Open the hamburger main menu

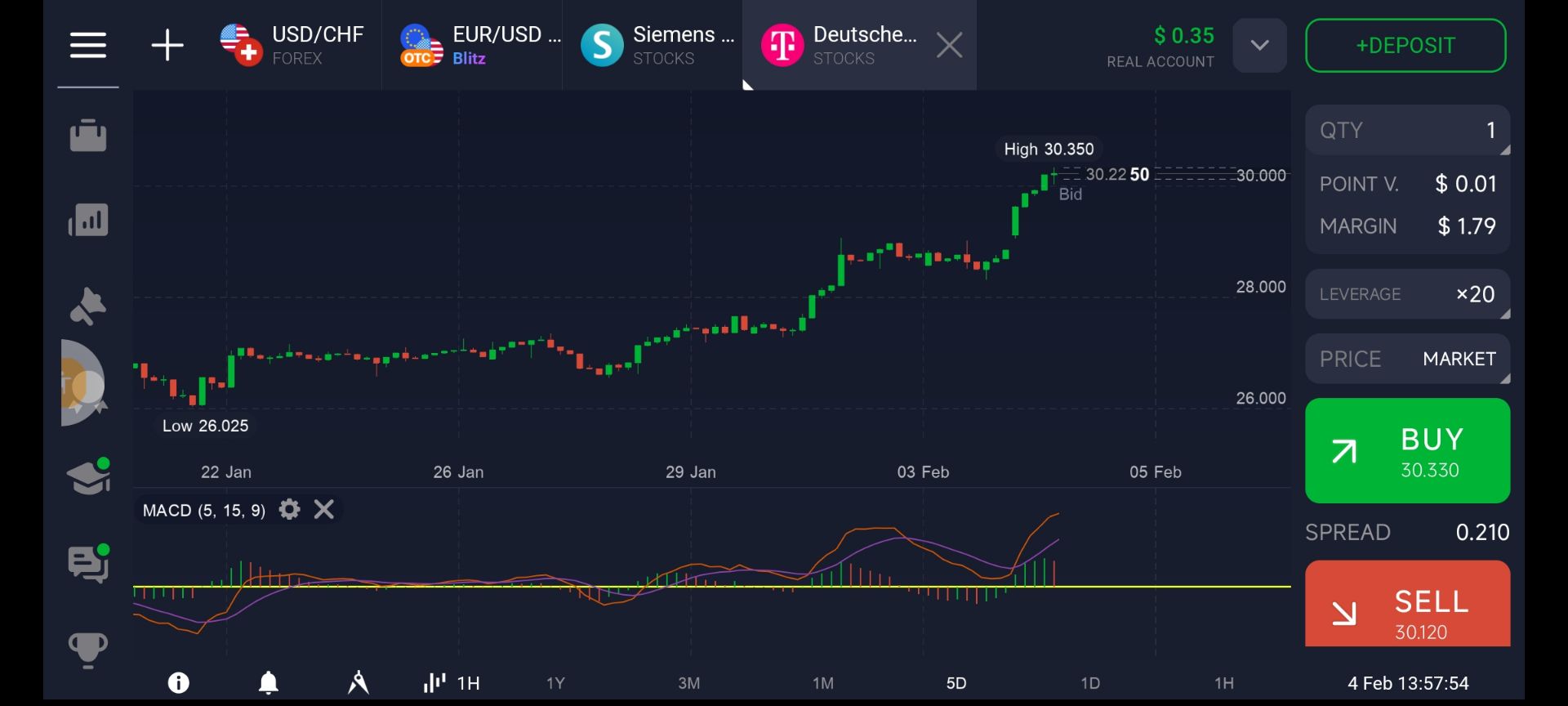point(88,45)
